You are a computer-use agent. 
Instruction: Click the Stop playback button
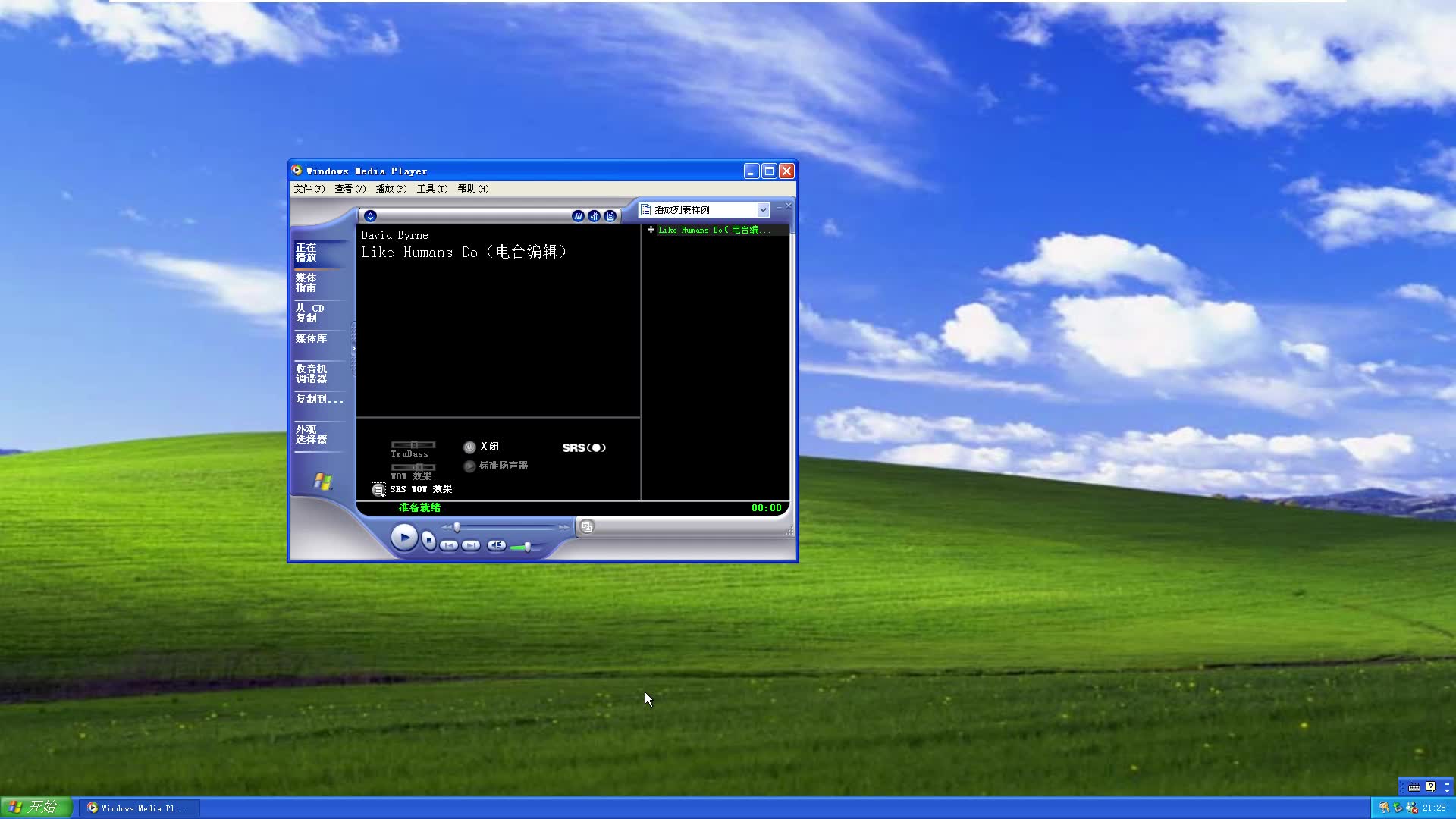[x=428, y=540]
